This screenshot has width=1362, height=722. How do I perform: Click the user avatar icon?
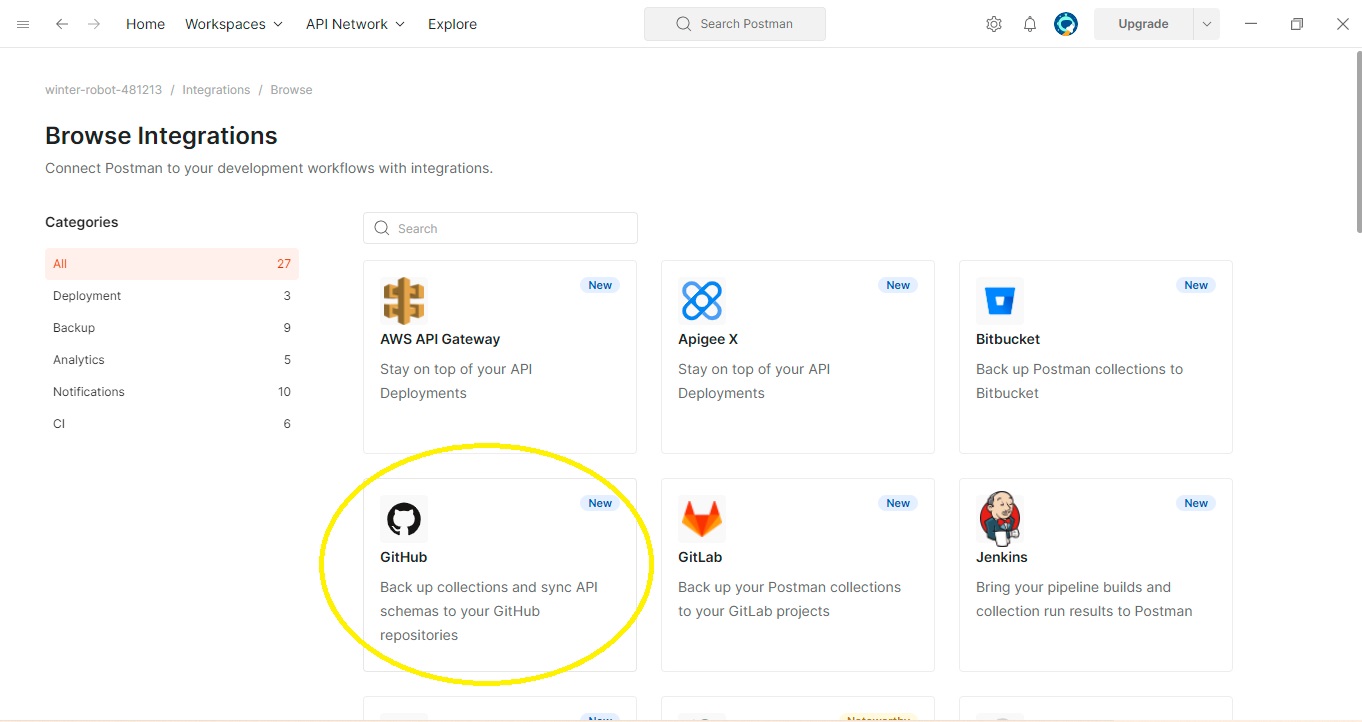pyautogui.click(x=1066, y=24)
